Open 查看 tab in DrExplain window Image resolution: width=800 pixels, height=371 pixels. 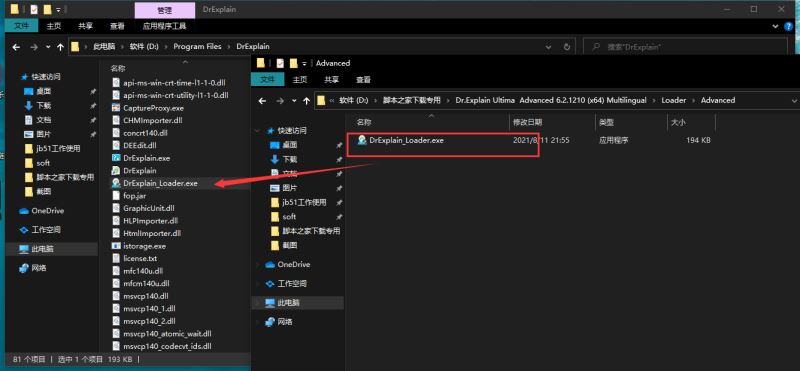click(117, 26)
